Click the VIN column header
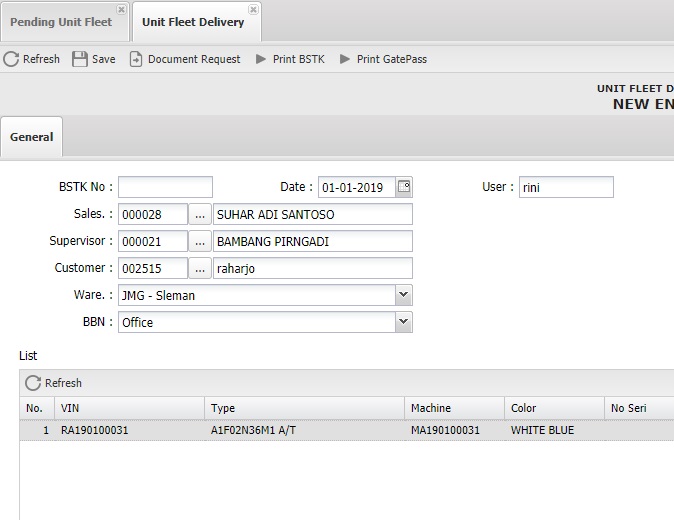Screen dimensions: 674x520 pyautogui.click(x=130, y=408)
